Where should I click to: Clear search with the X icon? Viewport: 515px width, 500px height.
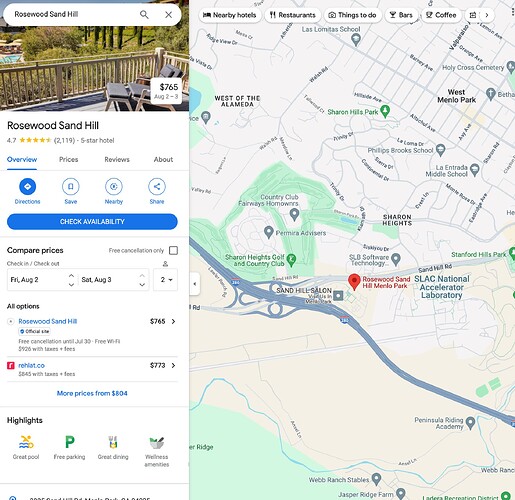[x=169, y=14]
